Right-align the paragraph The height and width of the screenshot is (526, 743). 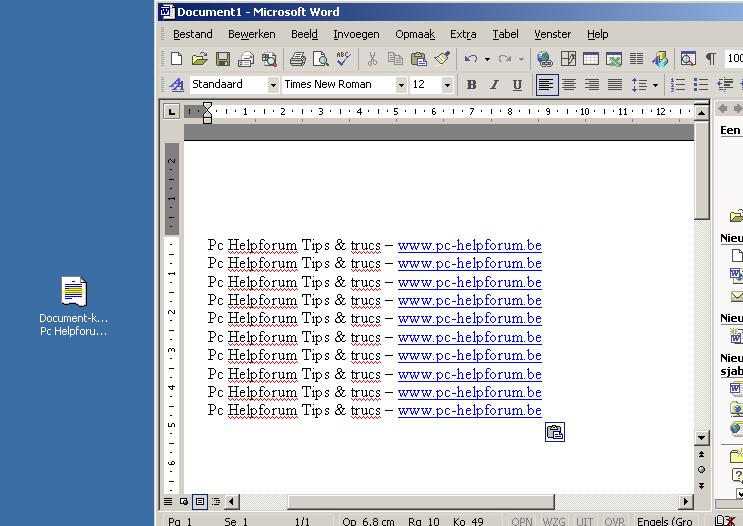point(592,85)
